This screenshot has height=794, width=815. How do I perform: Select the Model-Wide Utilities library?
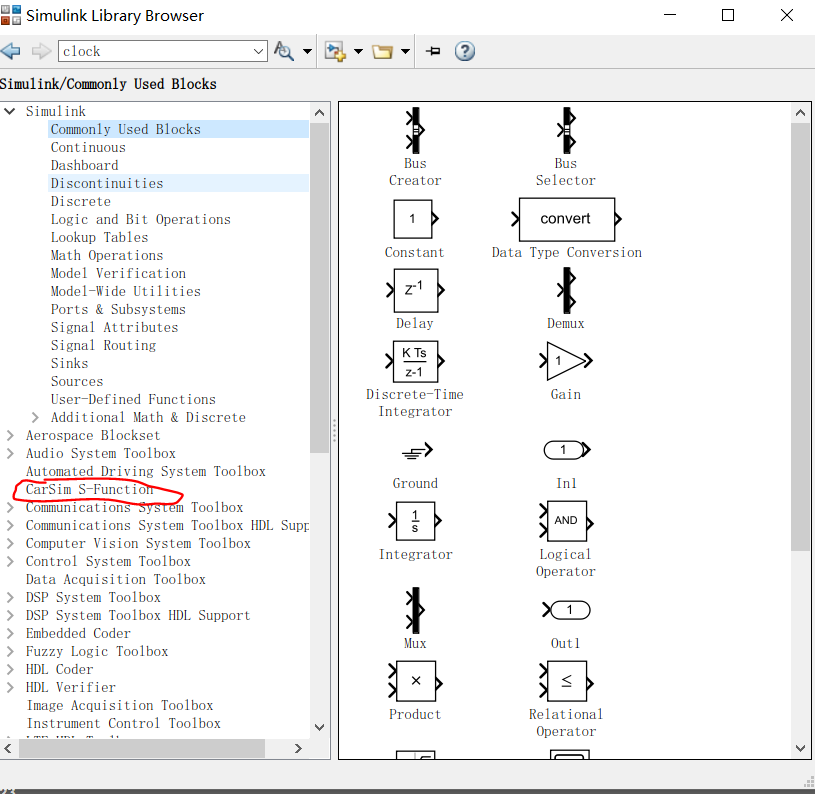tap(125, 292)
